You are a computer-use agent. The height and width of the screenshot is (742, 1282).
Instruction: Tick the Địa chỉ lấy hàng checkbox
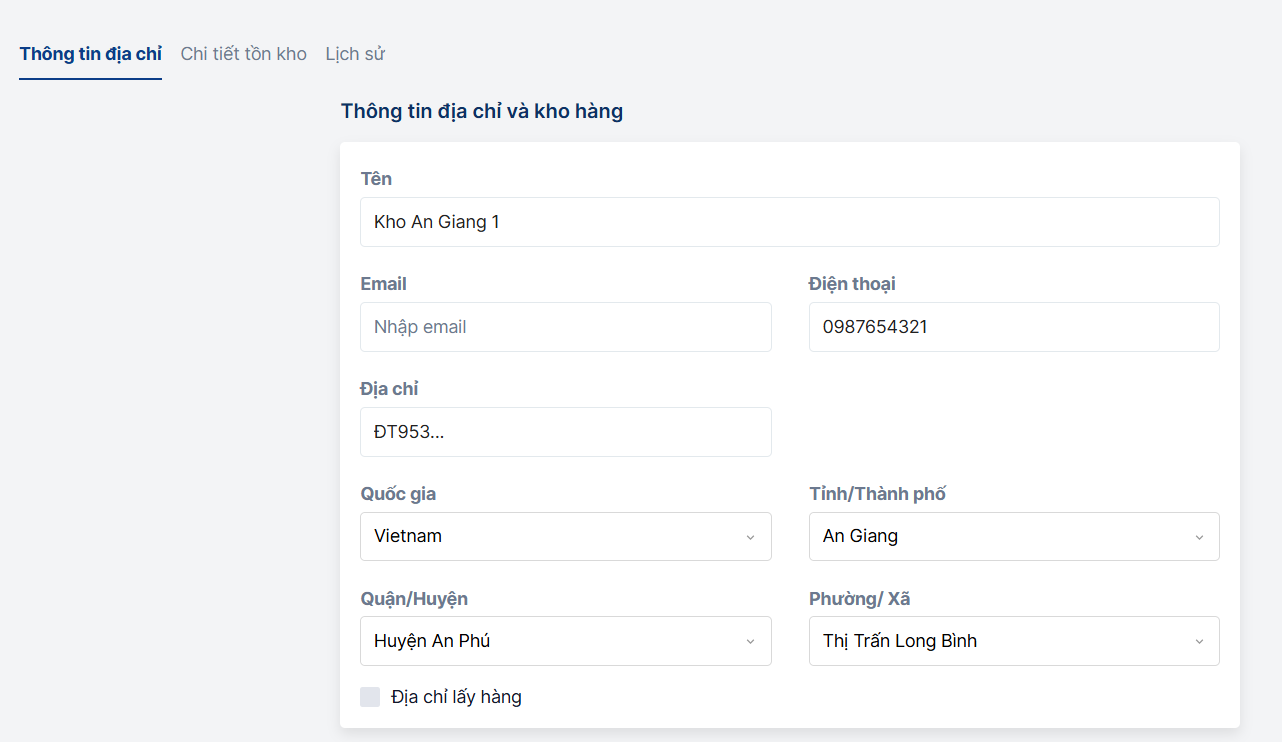pos(370,697)
